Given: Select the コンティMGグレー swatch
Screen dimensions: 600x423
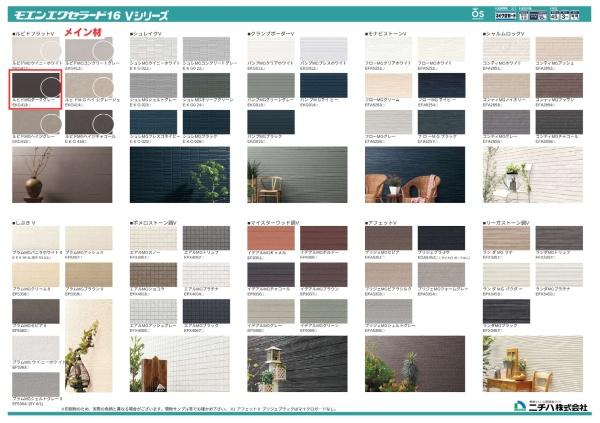Looking at the screenshot, I should point(507,122).
